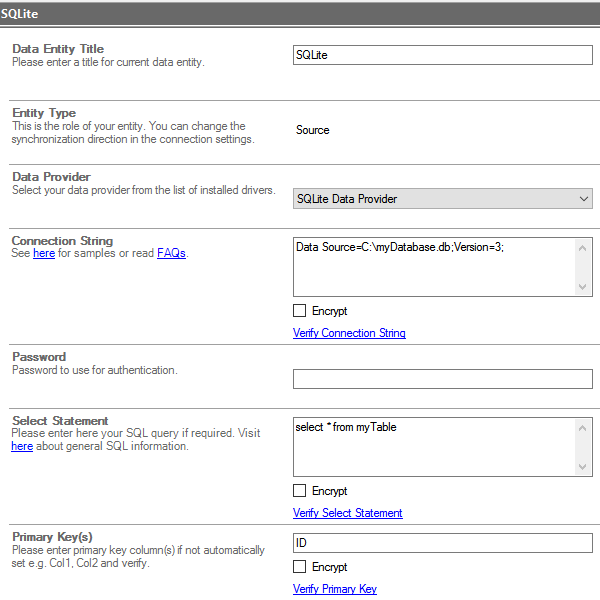600x600 pixels.
Task: Click the Data Entity Title input field
Action: tap(442, 55)
